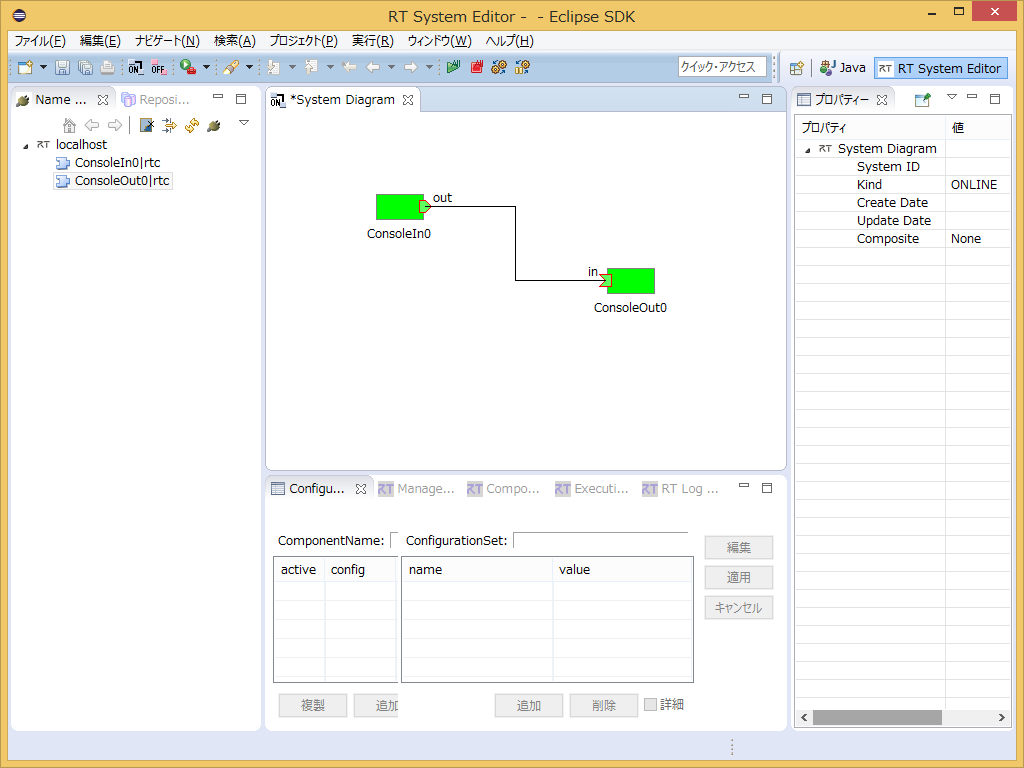Open the ヘルプ(H) menu

[509, 41]
